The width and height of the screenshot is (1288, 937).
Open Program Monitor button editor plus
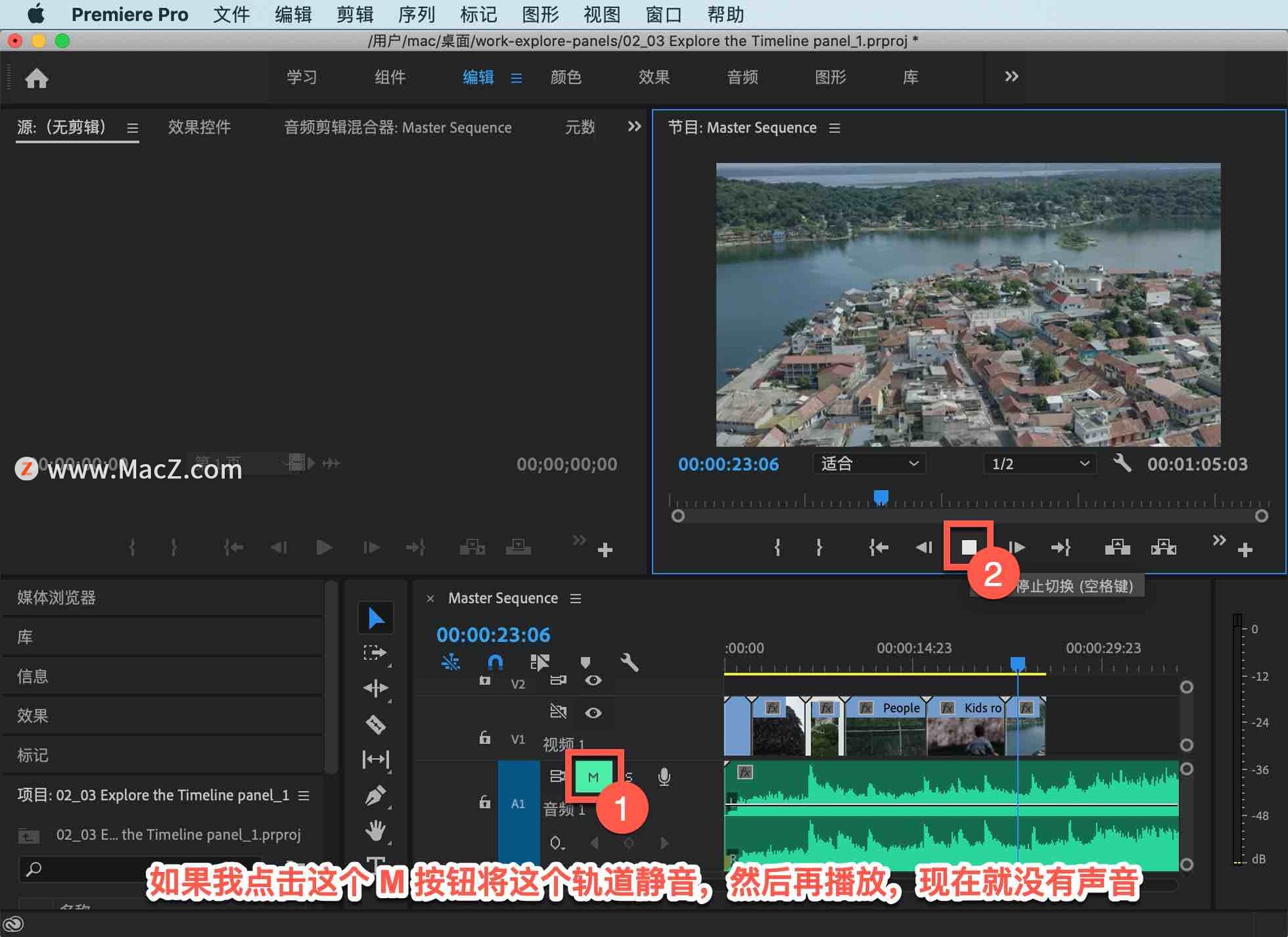1245,550
